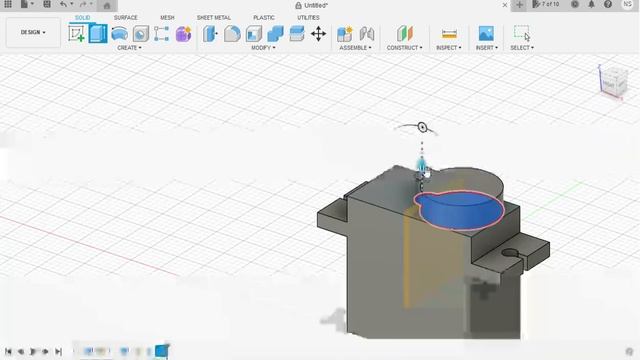Expand the SELECT menu
The width and height of the screenshot is (640, 360).
click(x=522, y=48)
